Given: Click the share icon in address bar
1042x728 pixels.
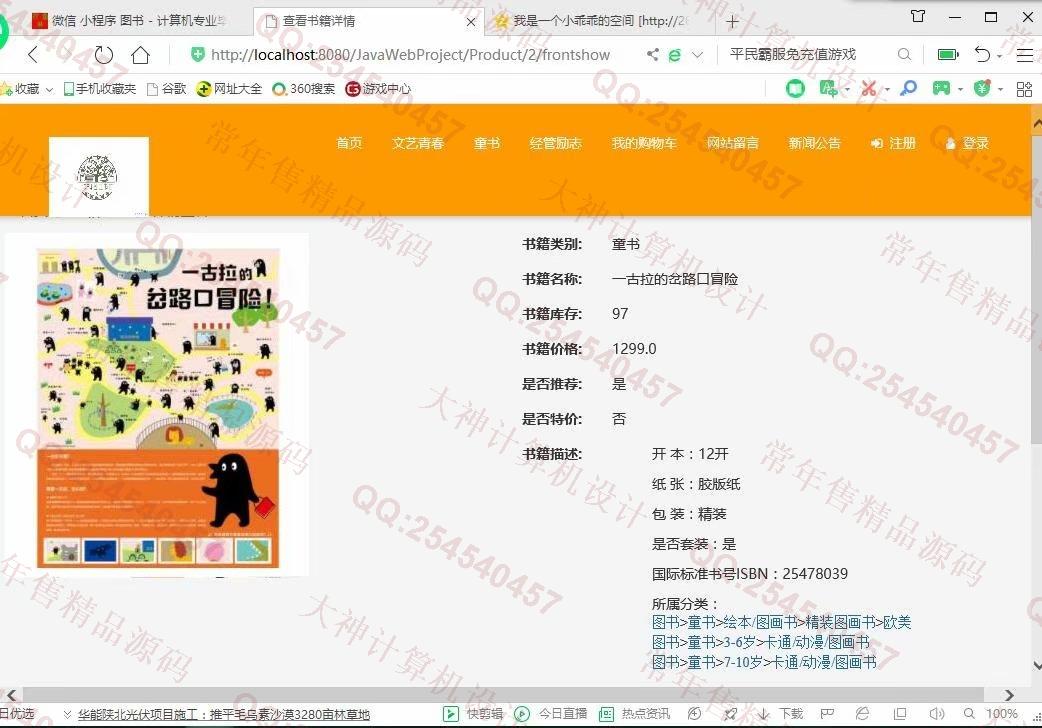Looking at the screenshot, I should click(x=653, y=55).
